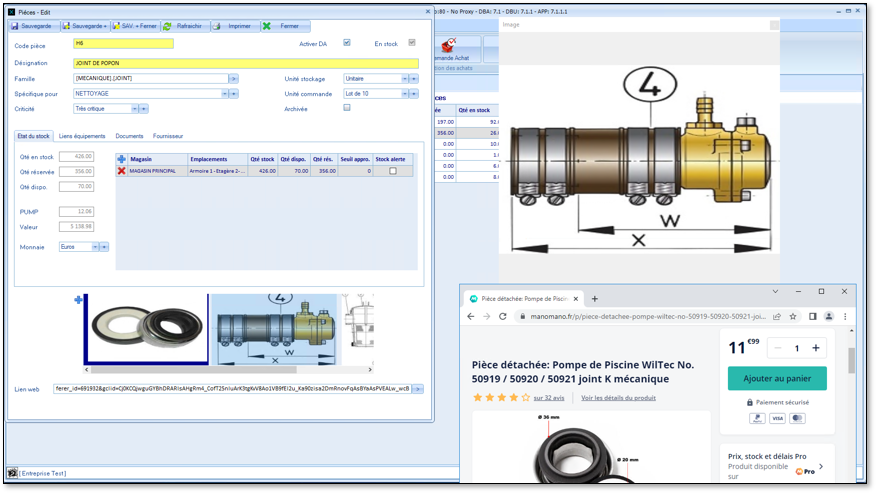Close the Image preview panel

pos(774,25)
